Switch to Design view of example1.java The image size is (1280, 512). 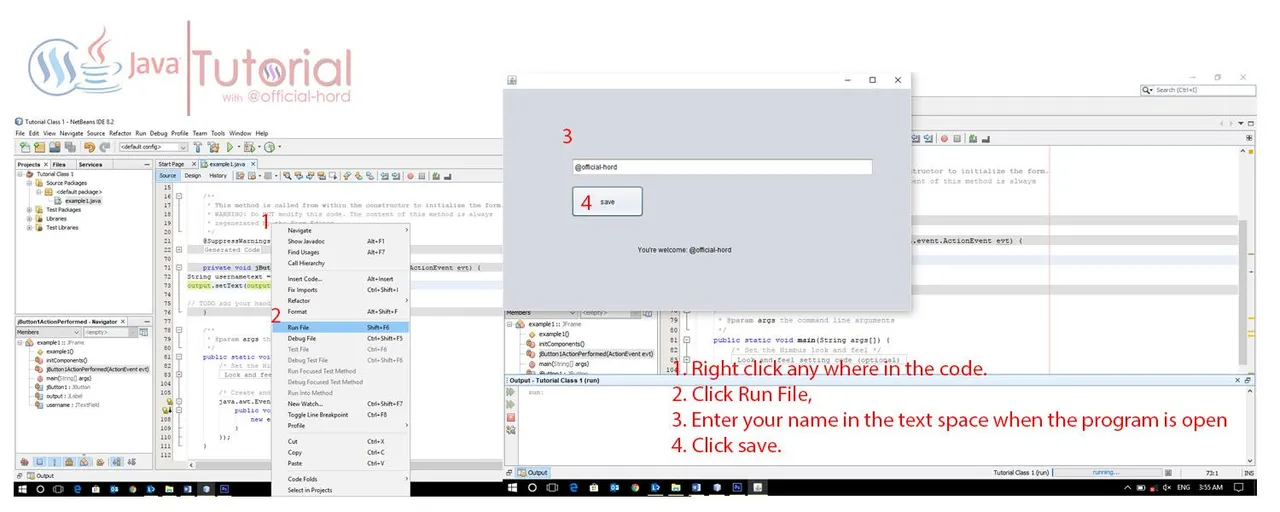pyautogui.click(x=192, y=176)
